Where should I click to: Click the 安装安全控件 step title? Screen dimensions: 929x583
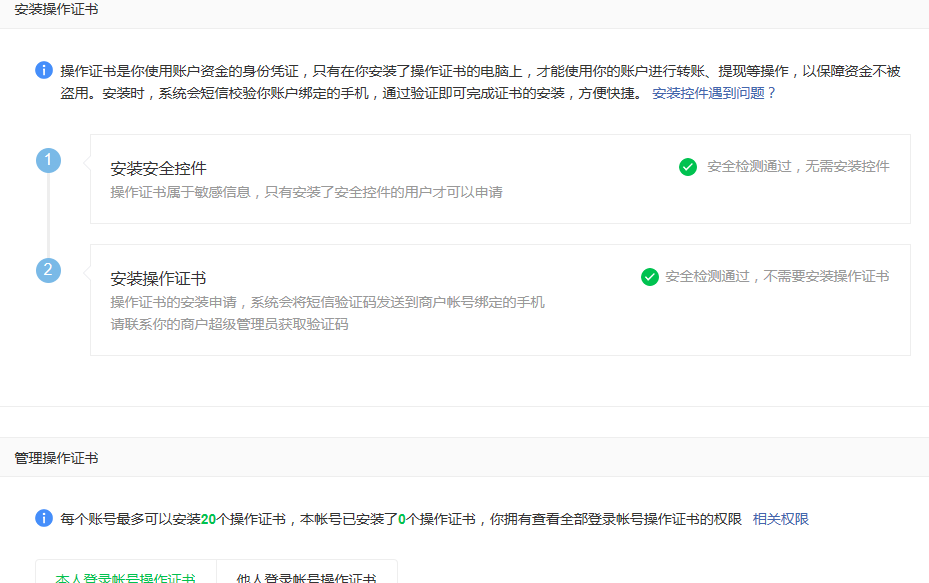point(158,168)
